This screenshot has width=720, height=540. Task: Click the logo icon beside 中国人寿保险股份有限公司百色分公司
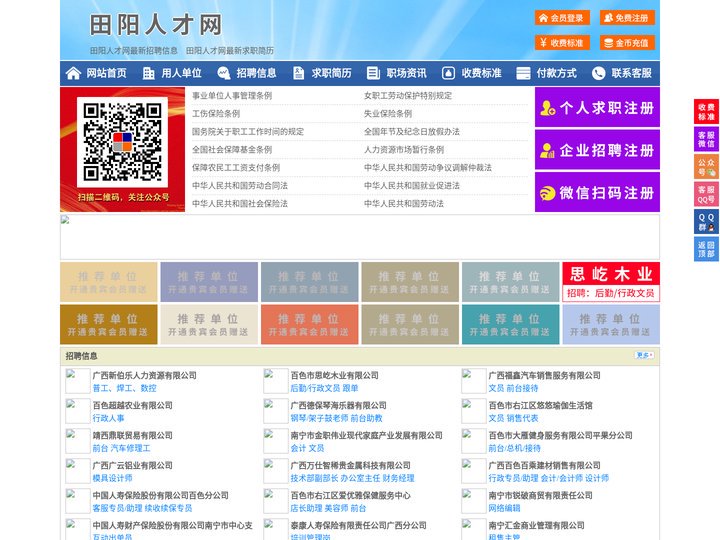tap(78, 501)
